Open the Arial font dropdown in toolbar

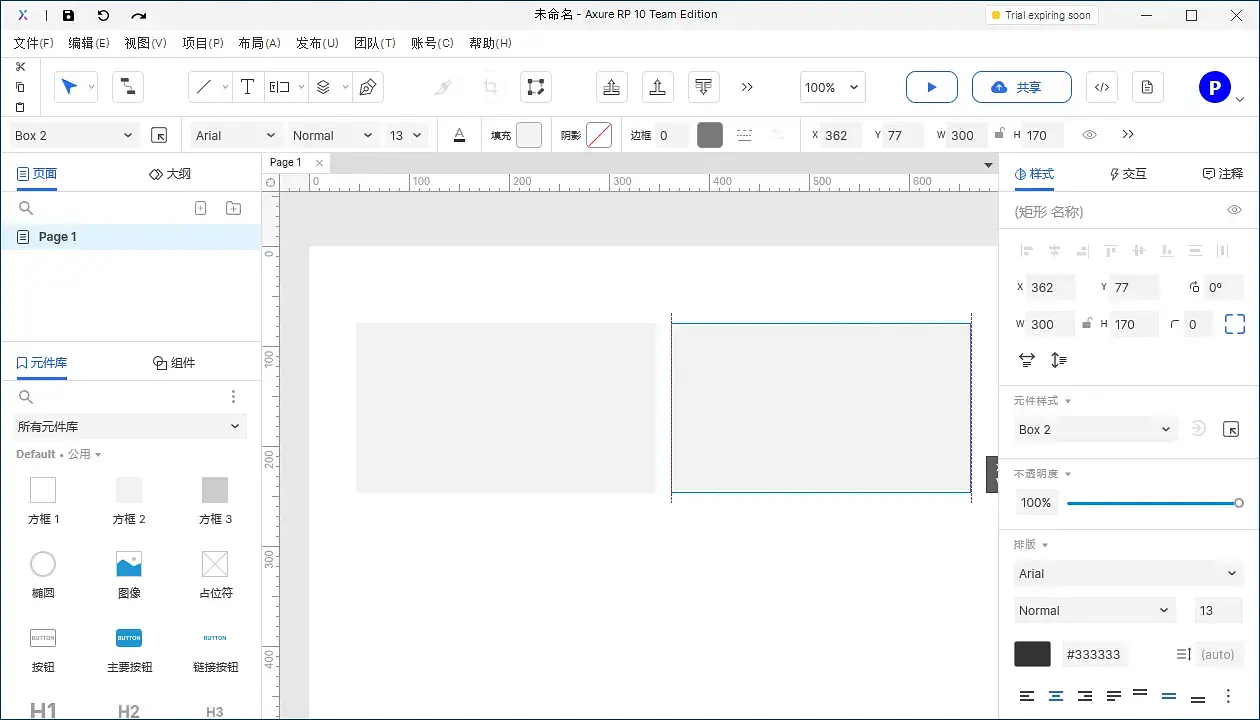pyautogui.click(x=236, y=135)
